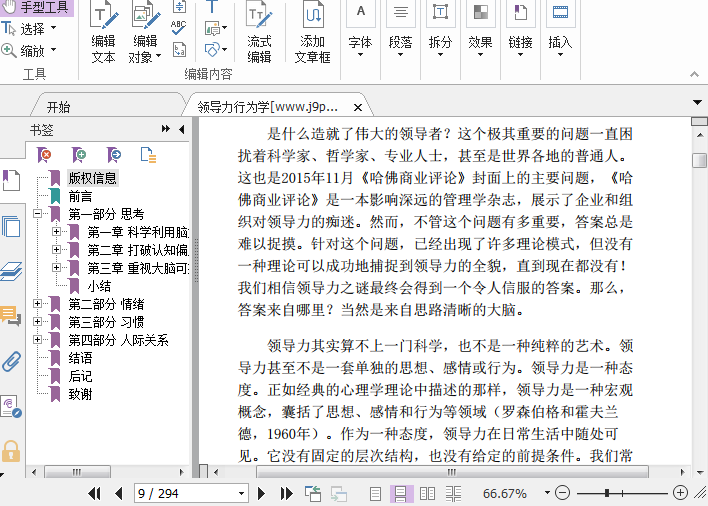This screenshot has width=708, height=506.
Task: Click the 编辑对象 edit object tool
Action: tap(145, 33)
